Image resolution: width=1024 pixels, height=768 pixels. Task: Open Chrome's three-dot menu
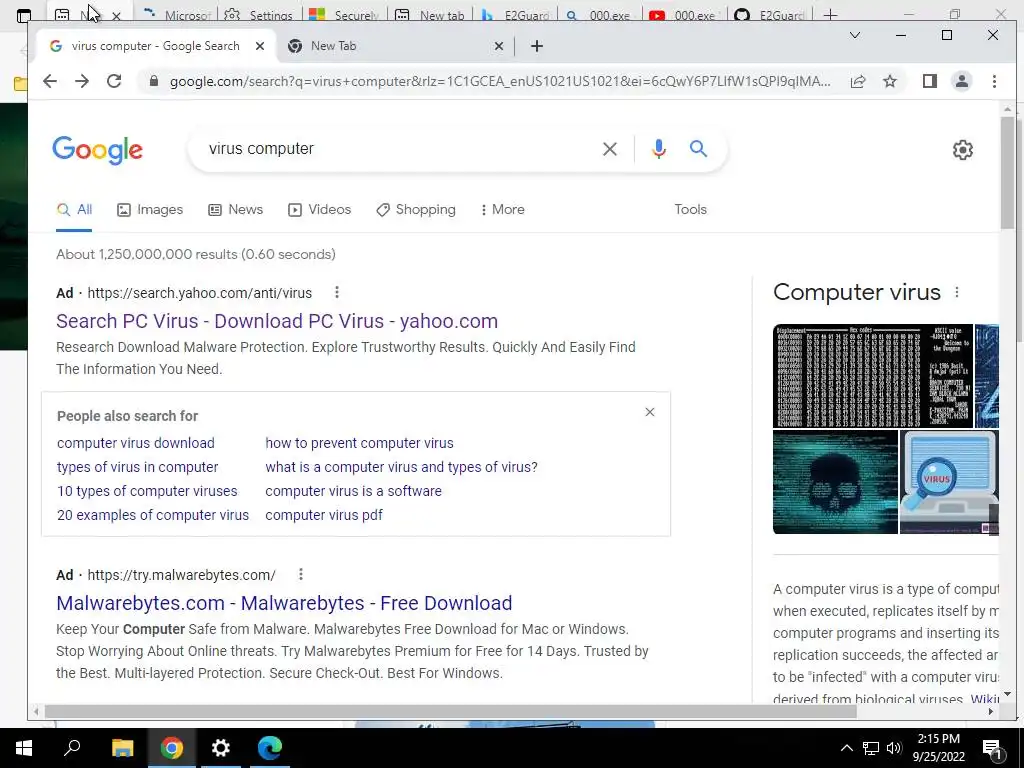[994, 81]
